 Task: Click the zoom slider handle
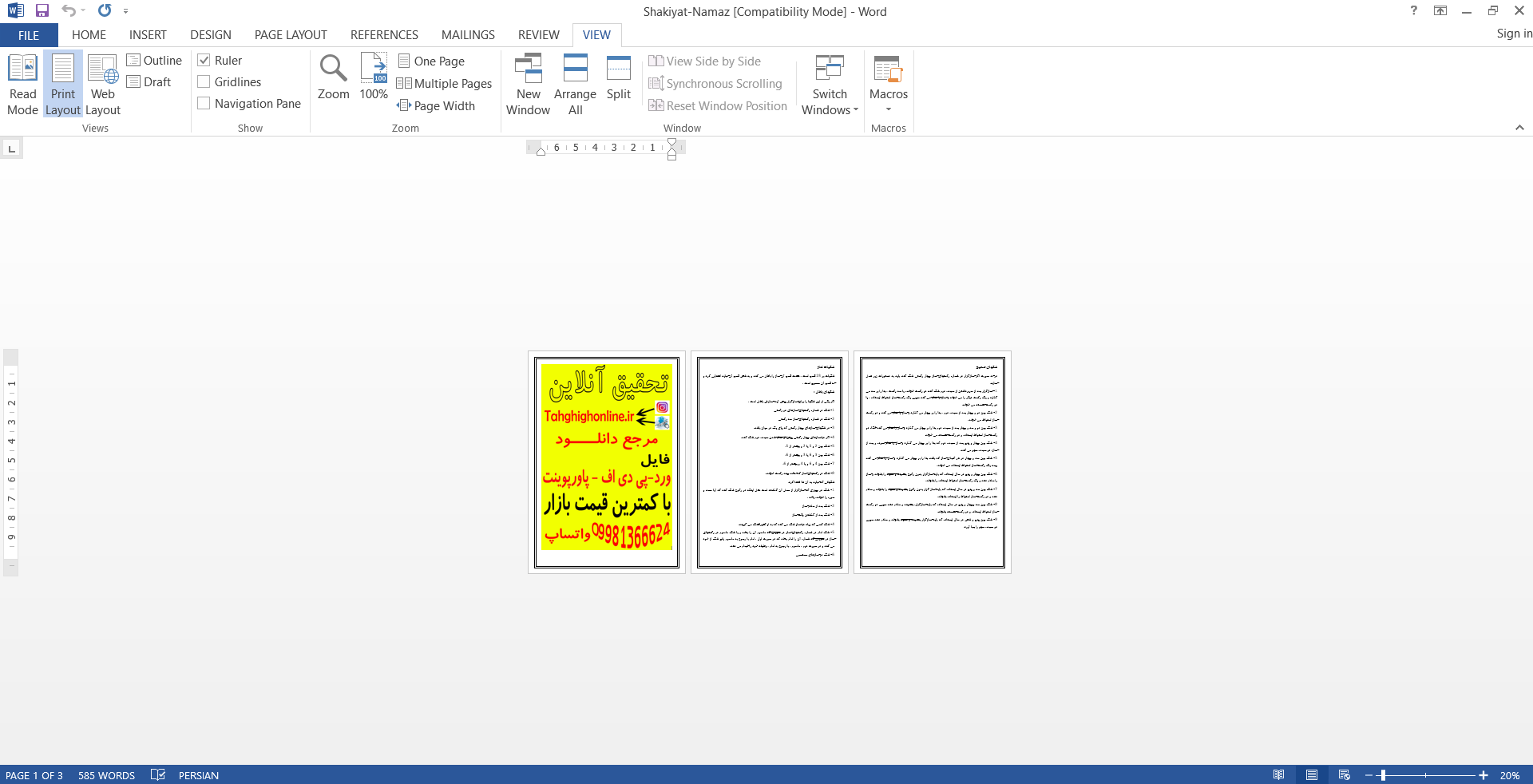click(x=1383, y=775)
